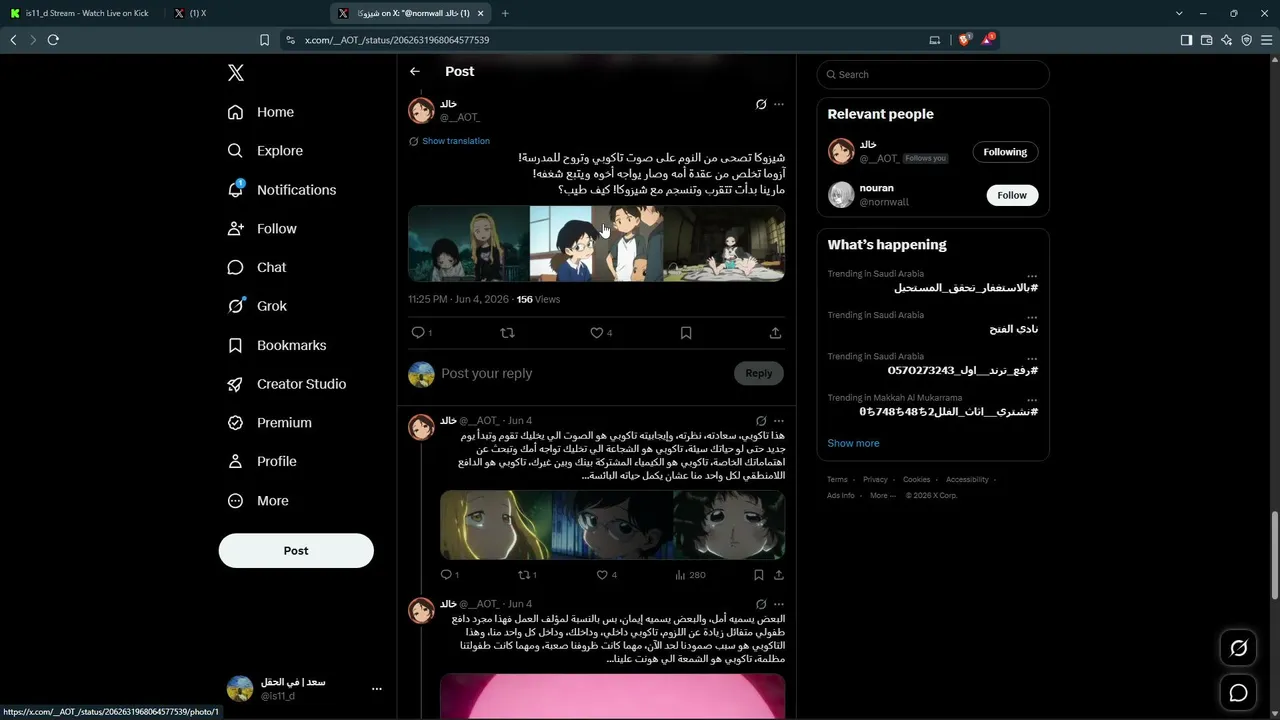
Task: Toggle the browser sidebar panel
Action: coord(1186,40)
